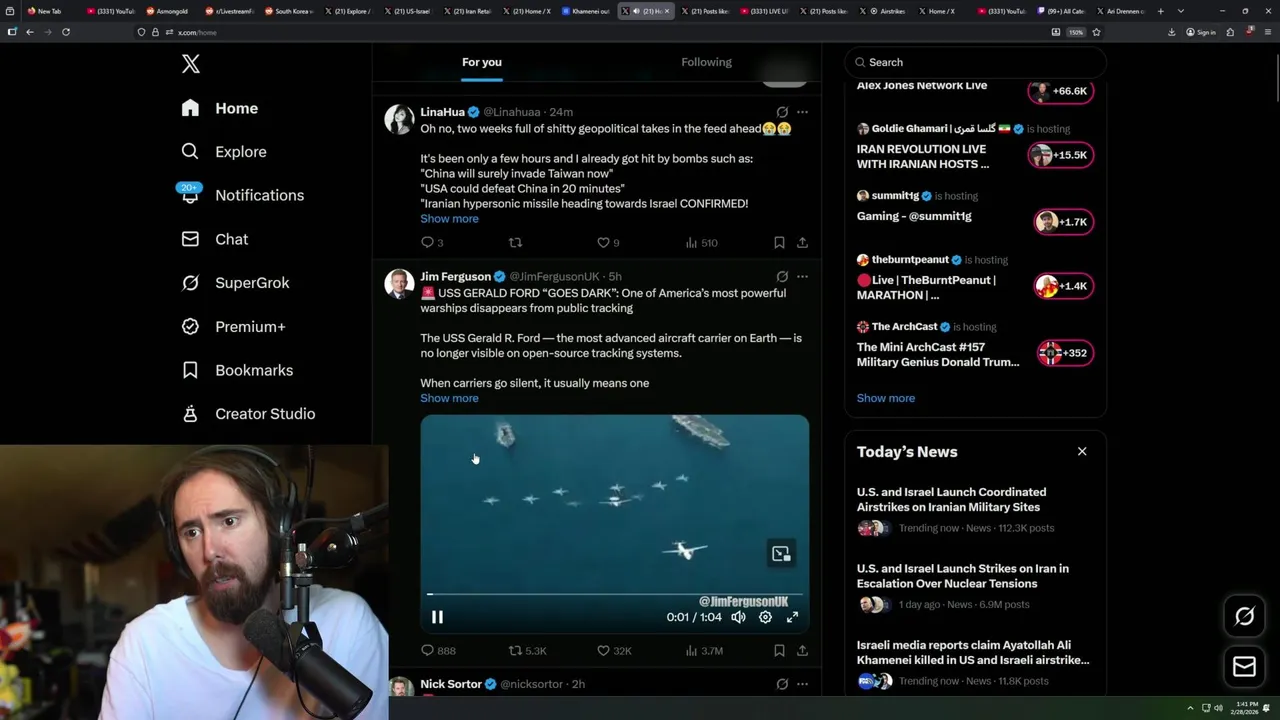Open the floating Messages button
The image size is (1280, 720).
pyautogui.click(x=1244, y=666)
